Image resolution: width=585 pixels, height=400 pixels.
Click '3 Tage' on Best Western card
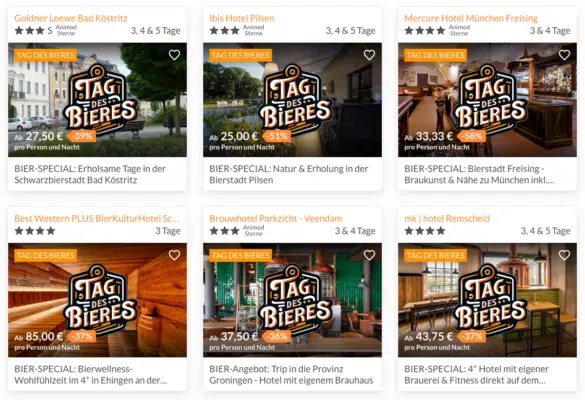coord(168,231)
